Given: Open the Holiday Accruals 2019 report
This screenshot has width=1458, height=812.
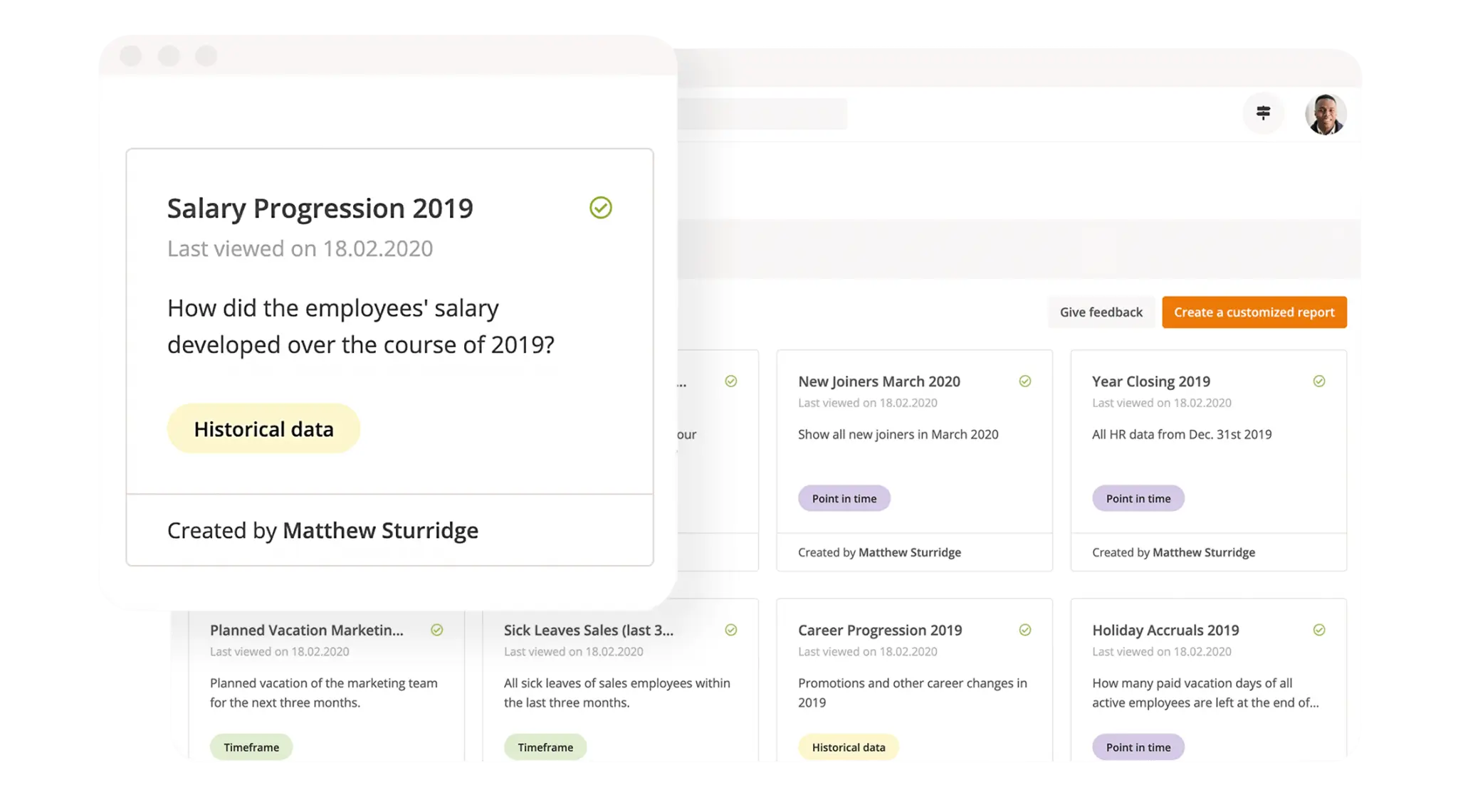Looking at the screenshot, I should coord(1165,630).
